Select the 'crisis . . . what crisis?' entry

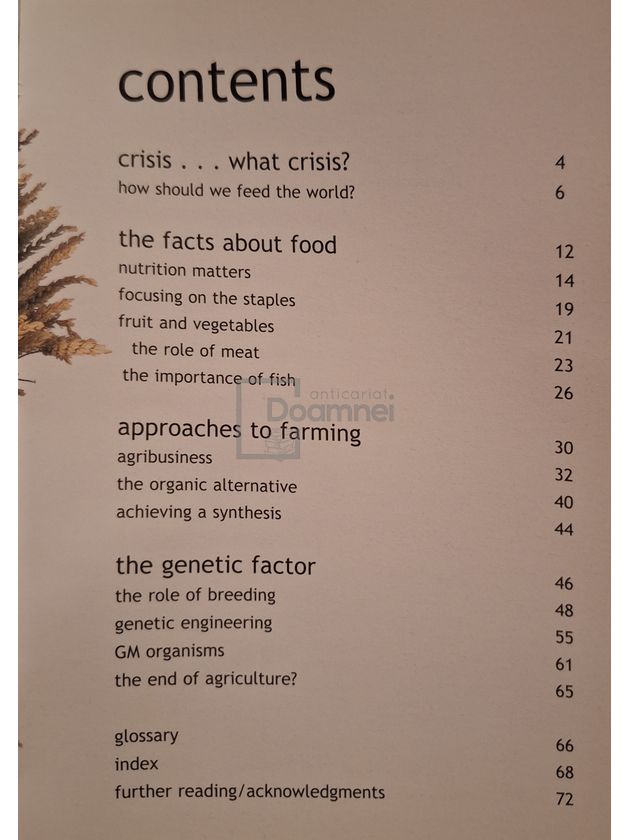(x=234, y=161)
